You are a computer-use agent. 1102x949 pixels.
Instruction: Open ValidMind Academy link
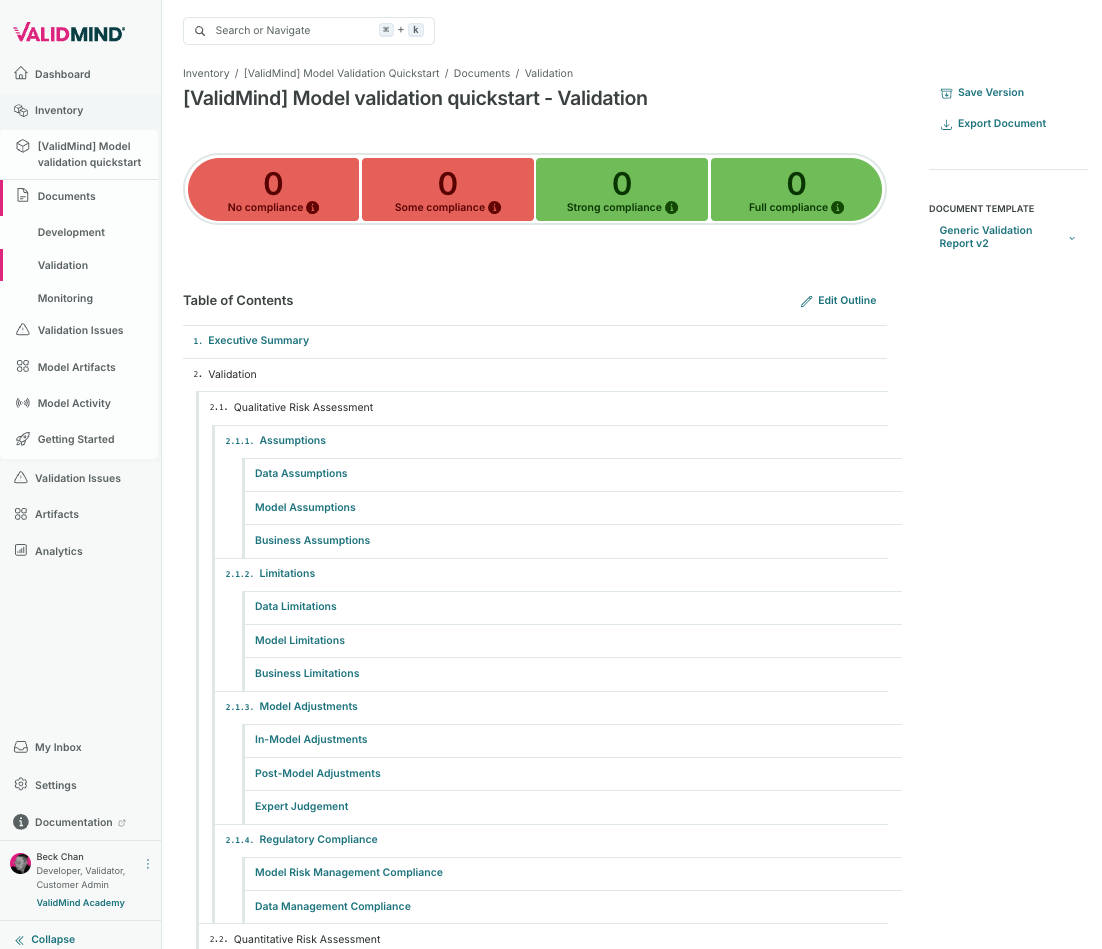80,903
